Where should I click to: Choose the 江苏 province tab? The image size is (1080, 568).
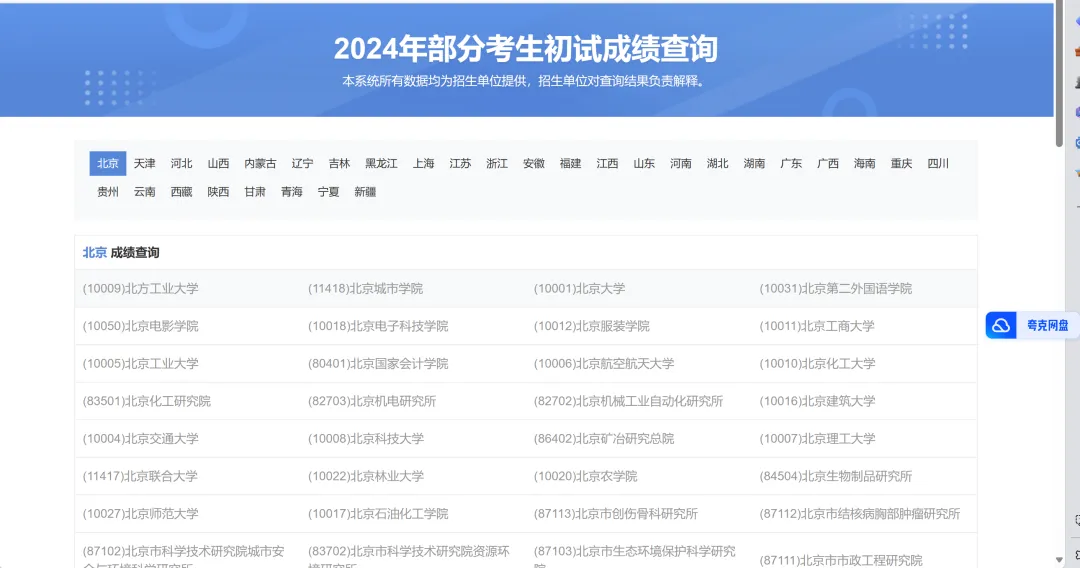[460, 163]
